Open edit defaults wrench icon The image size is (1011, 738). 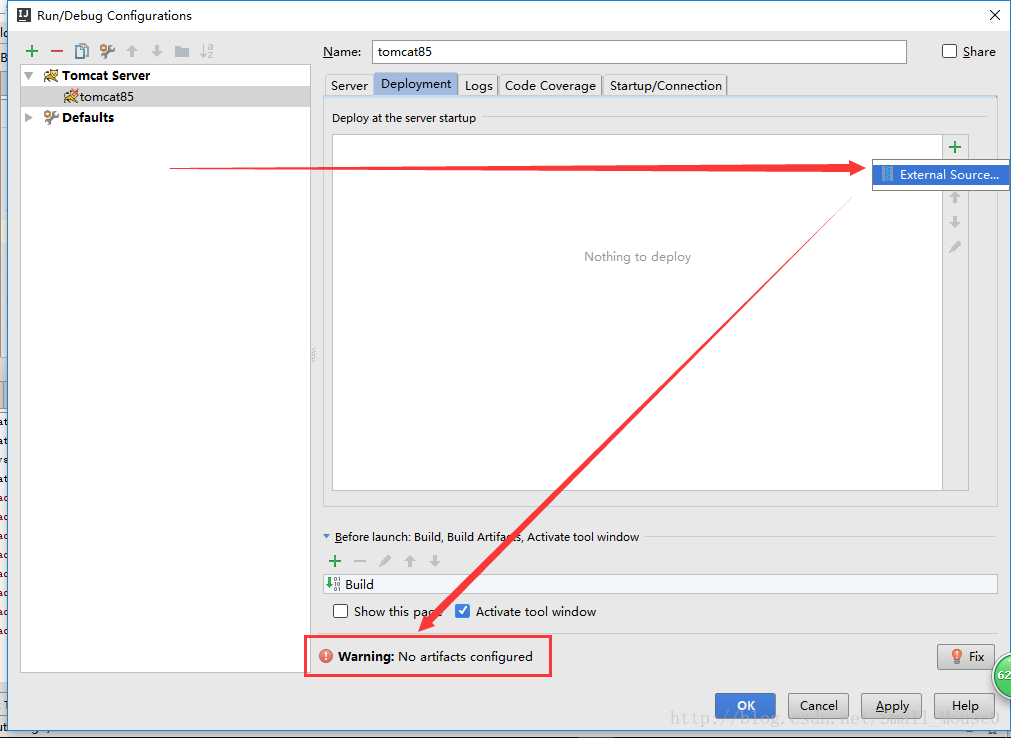pos(107,51)
